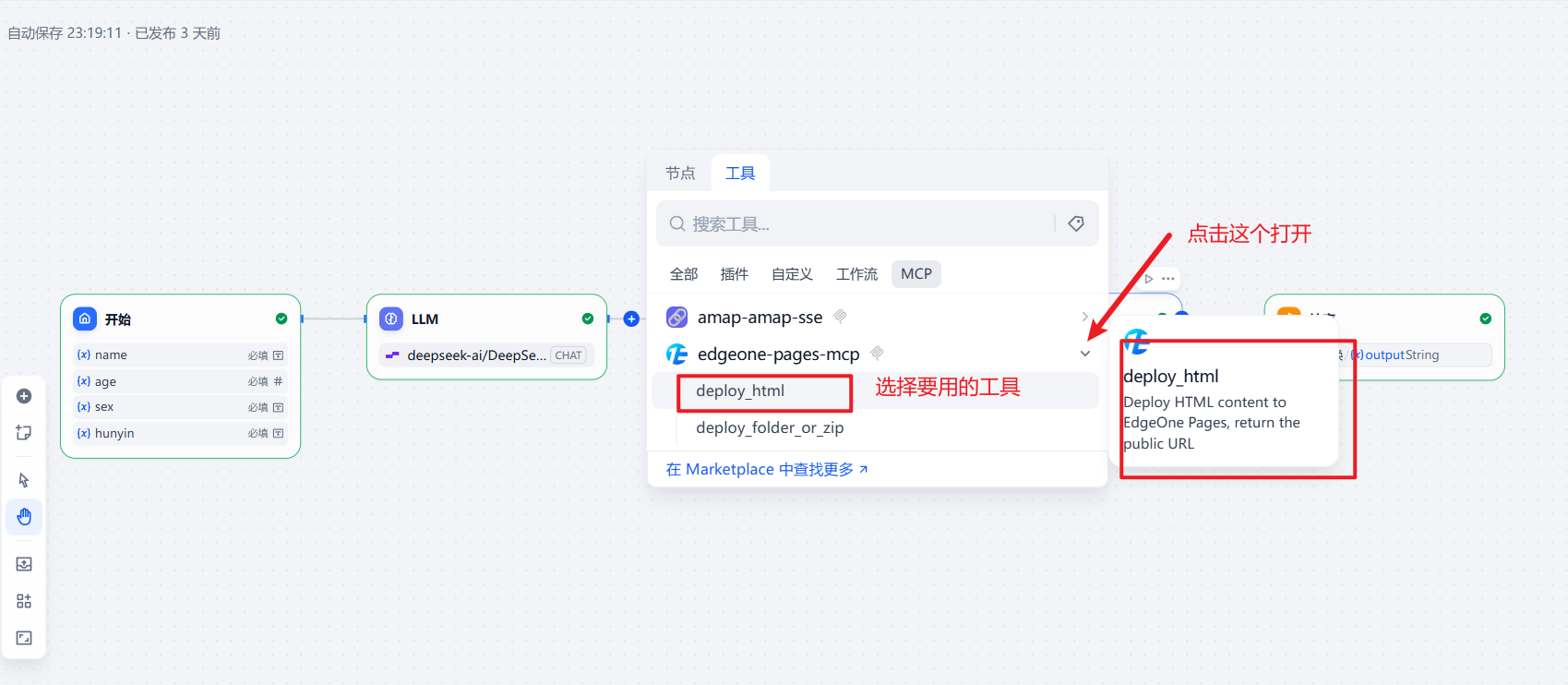
Task: Click the export image icon in left toolbar
Action: point(24,564)
